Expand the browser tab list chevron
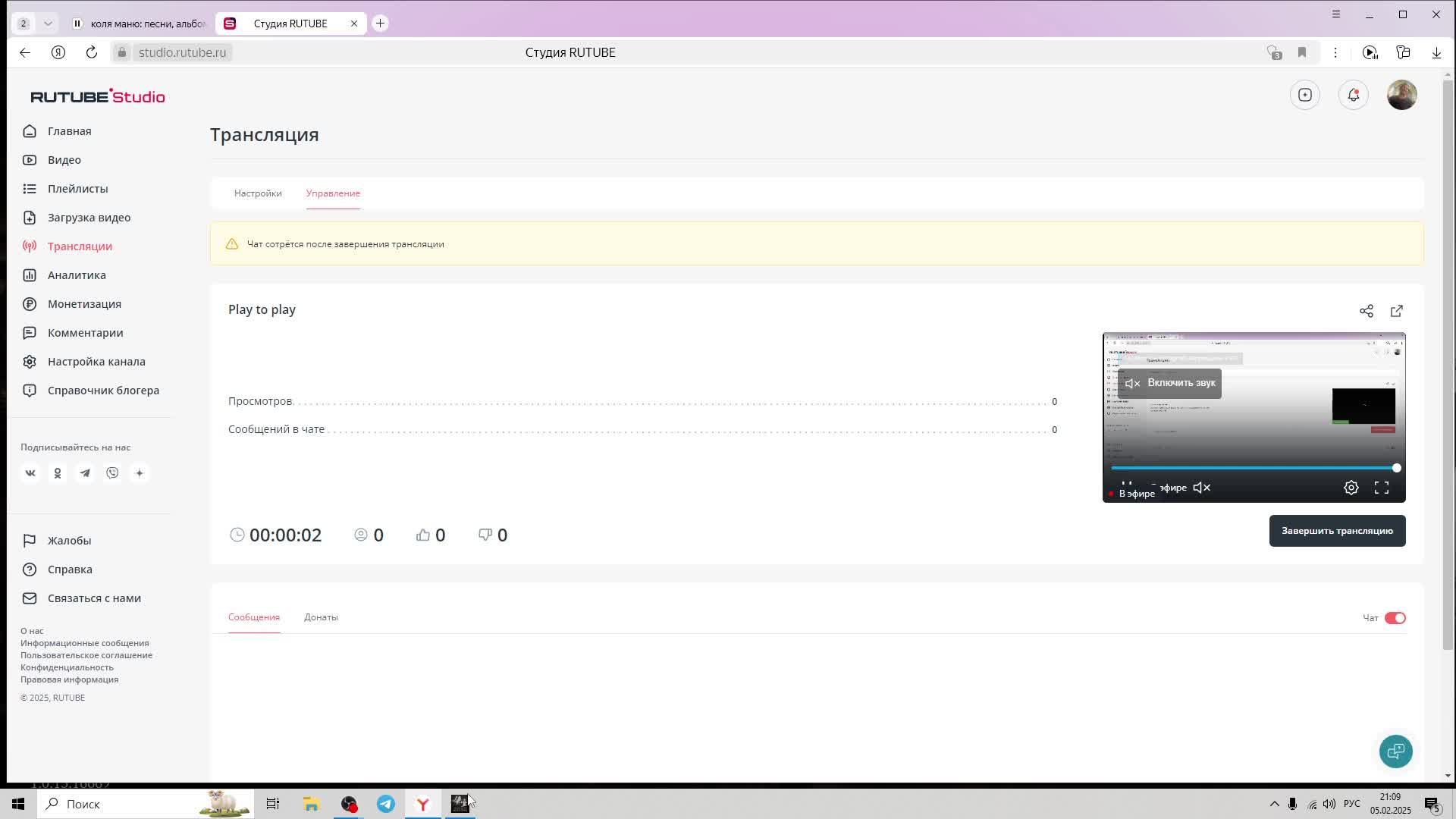1456x819 pixels. click(x=48, y=24)
